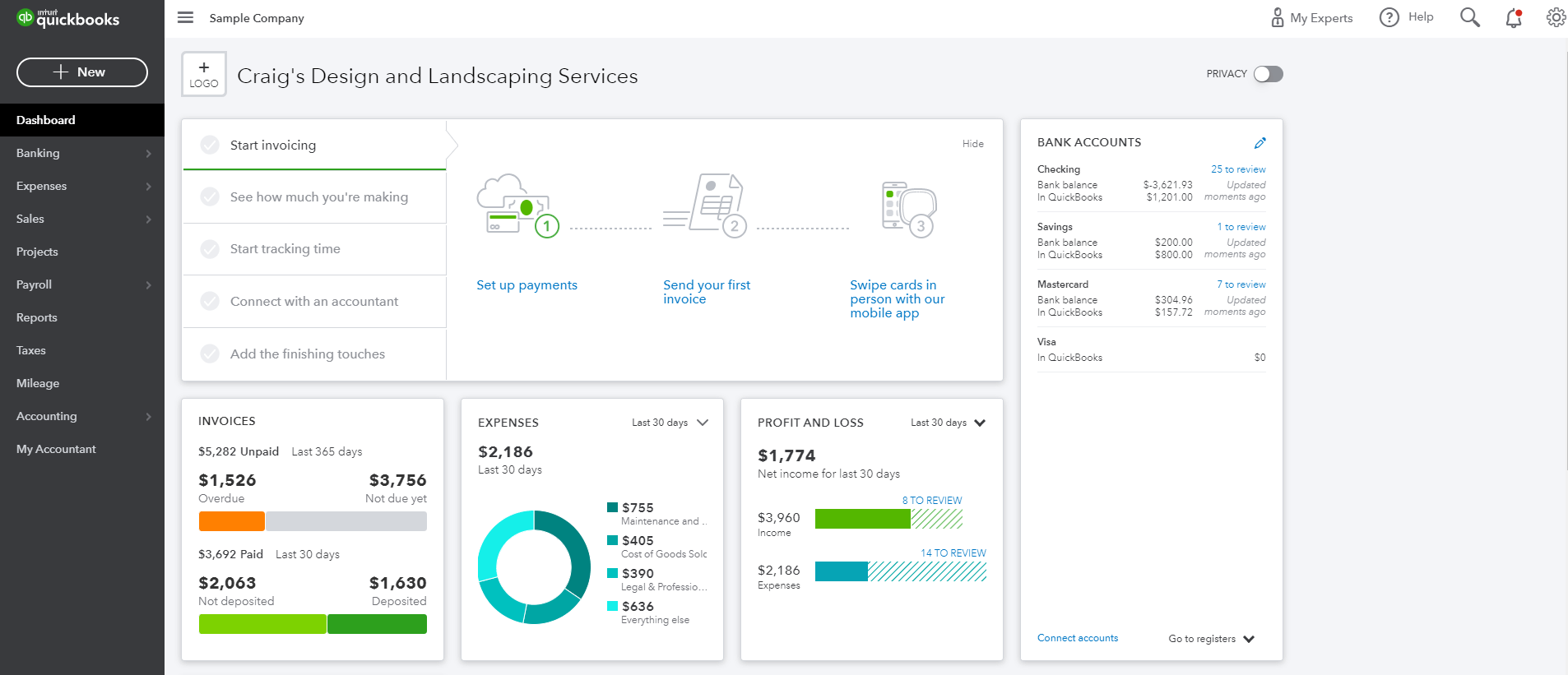This screenshot has height=675, width=1568.
Task: Expand the Accounting sidebar submenu arrow
Action: pos(148,417)
